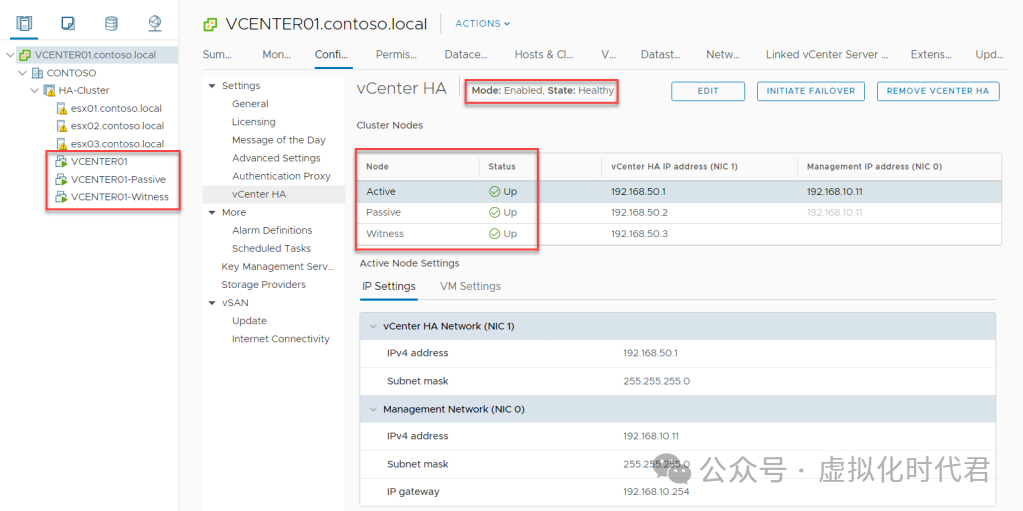Select host esx02.contoso.local in tree

tap(116, 126)
